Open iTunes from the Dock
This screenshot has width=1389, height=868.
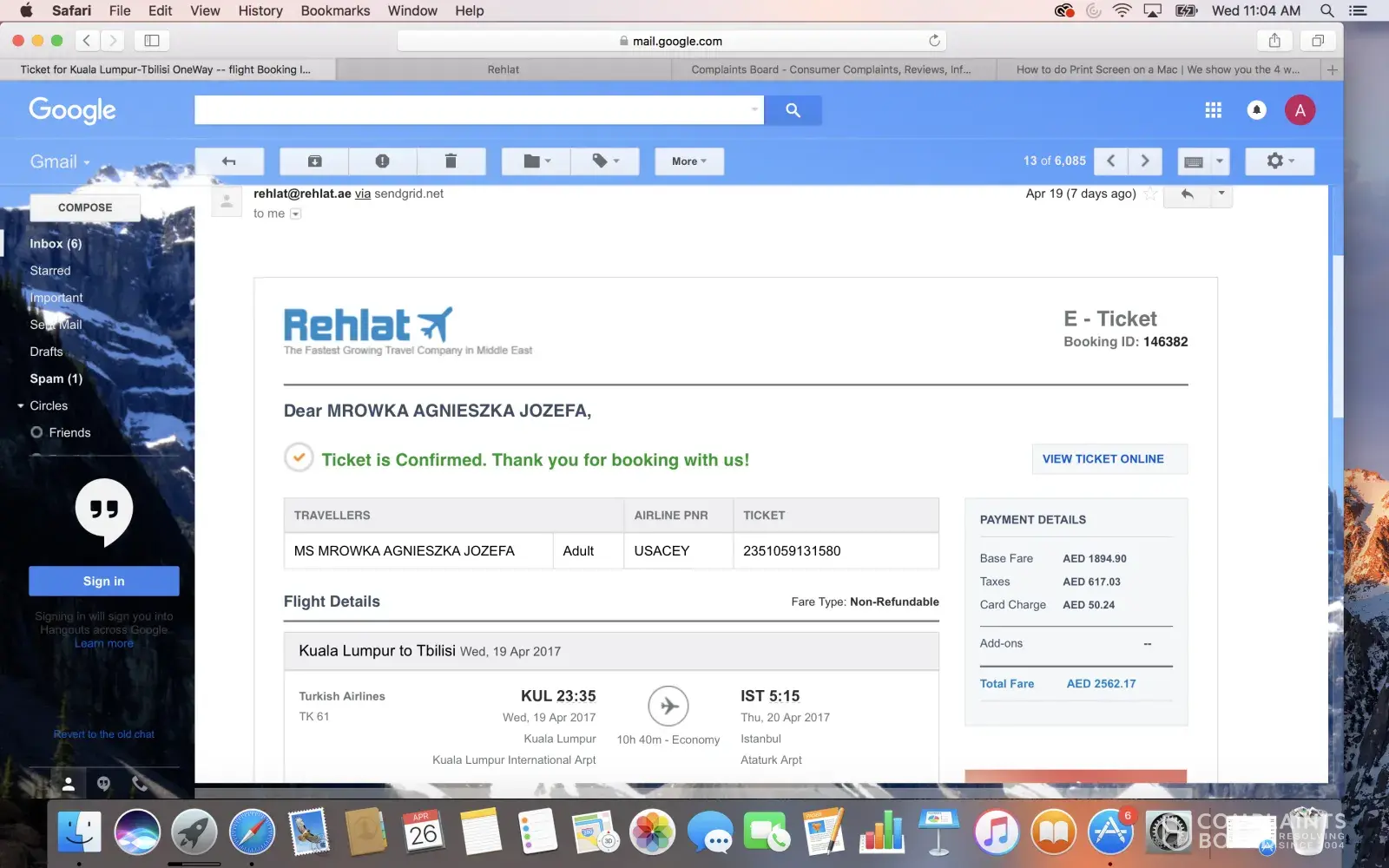coord(997,832)
